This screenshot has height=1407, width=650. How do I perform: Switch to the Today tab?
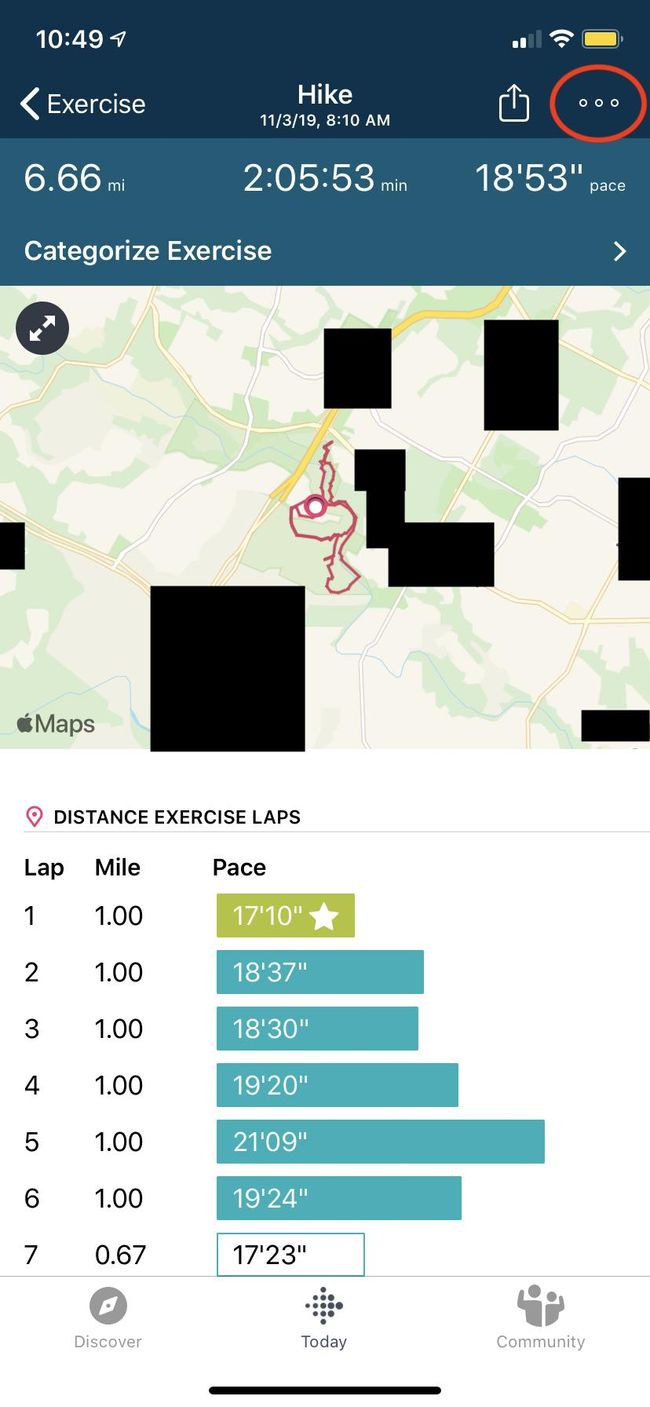tap(324, 1320)
